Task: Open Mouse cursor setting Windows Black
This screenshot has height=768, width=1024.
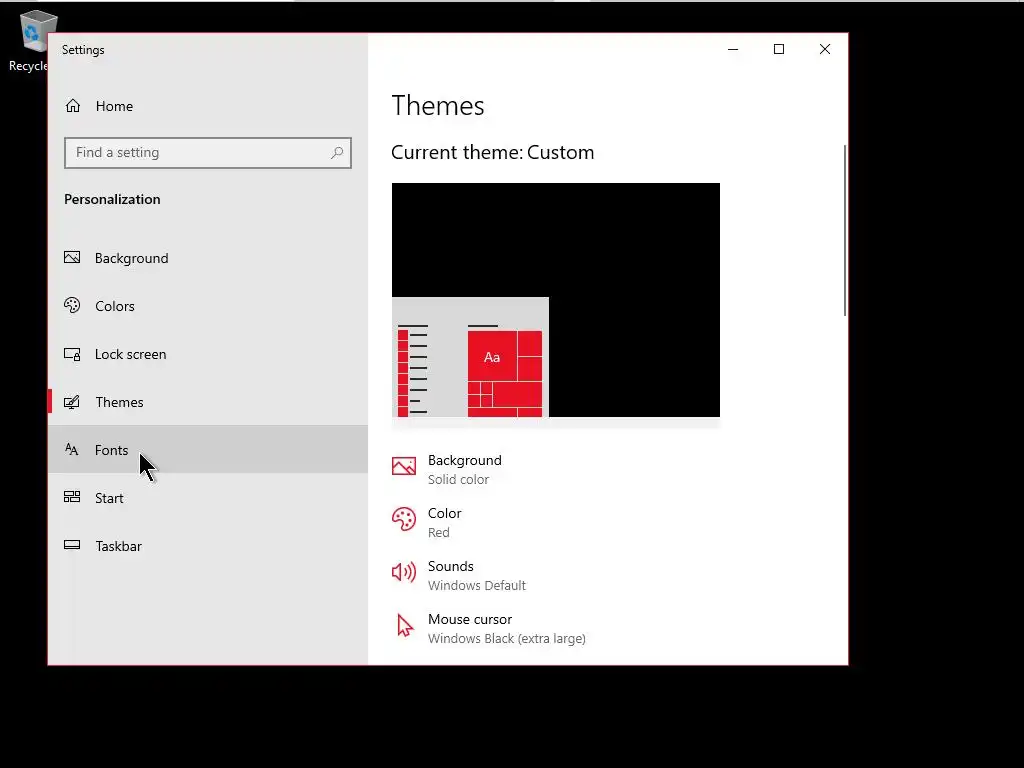Action: coord(489,628)
